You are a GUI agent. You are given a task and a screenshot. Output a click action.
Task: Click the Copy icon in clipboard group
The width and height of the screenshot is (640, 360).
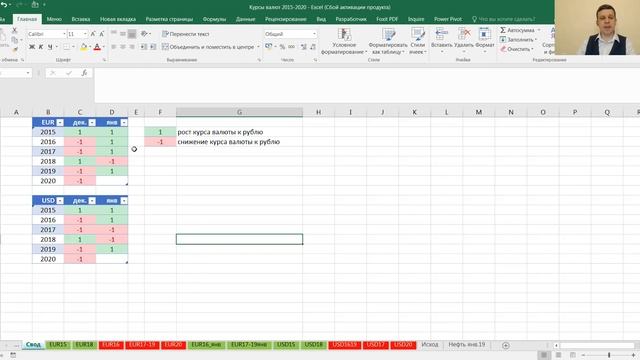click(15, 40)
